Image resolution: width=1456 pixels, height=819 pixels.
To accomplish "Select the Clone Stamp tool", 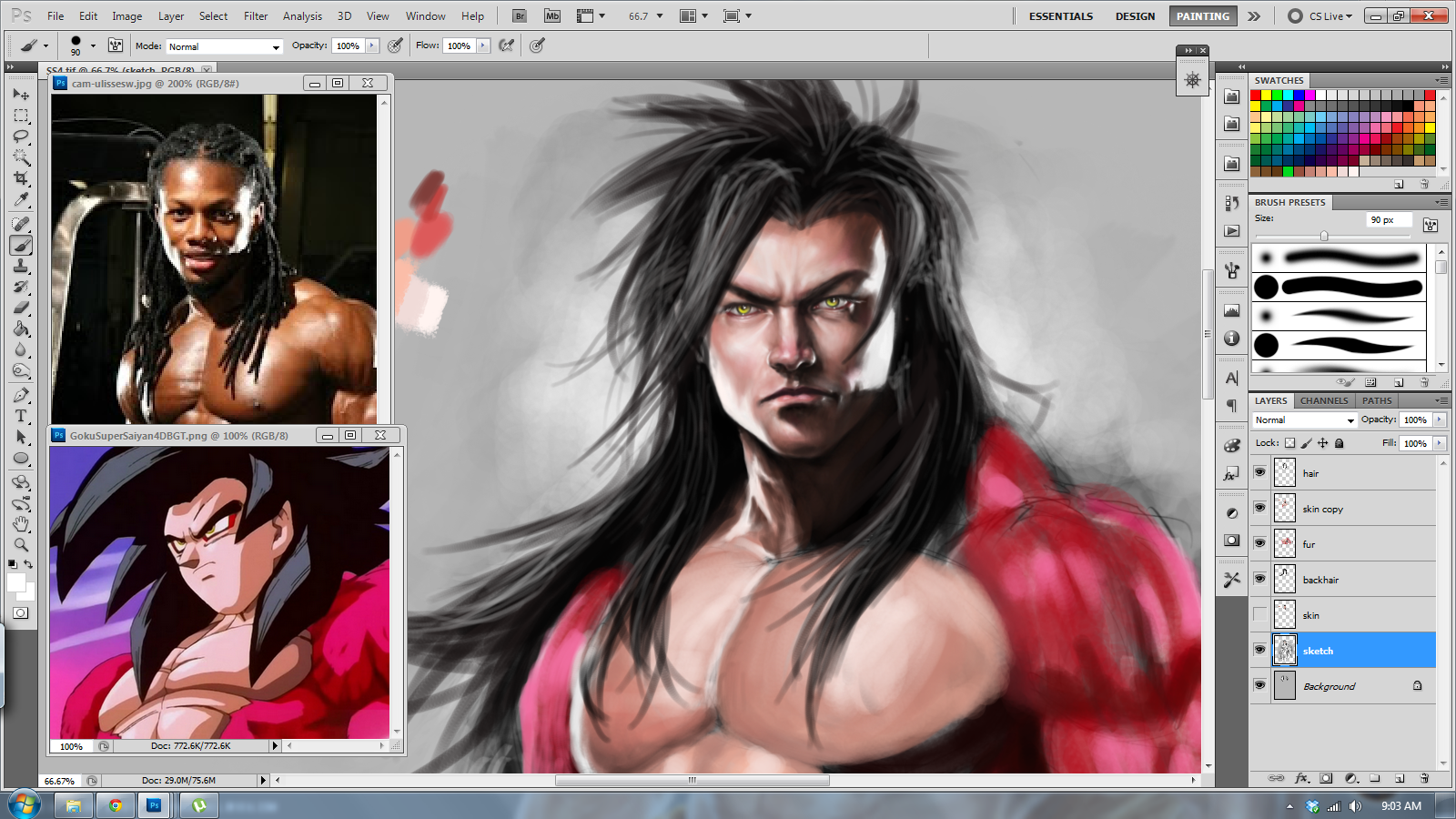I will [21, 266].
